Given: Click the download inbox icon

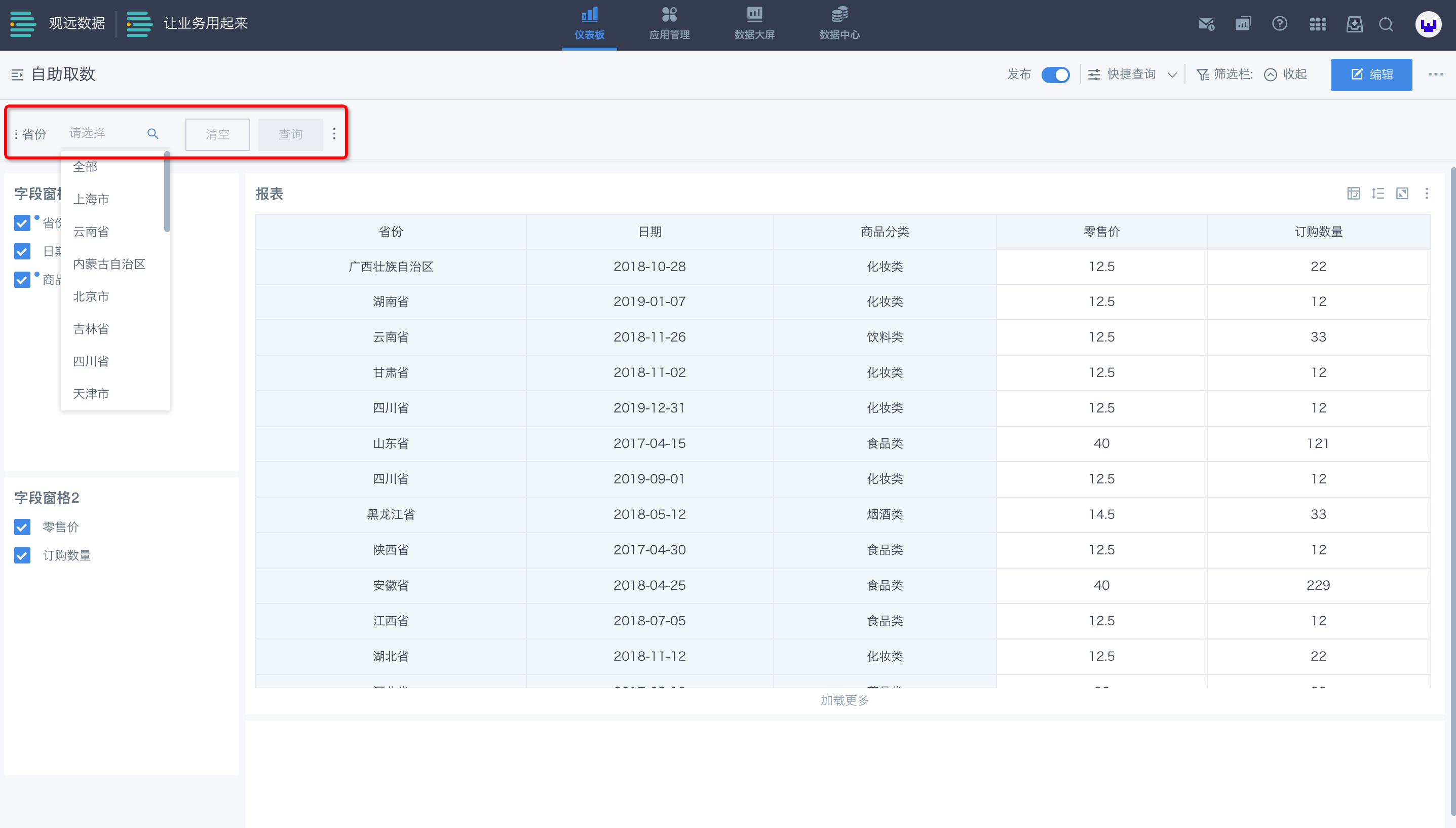Looking at the screenshot, I should coord(1354,24).
